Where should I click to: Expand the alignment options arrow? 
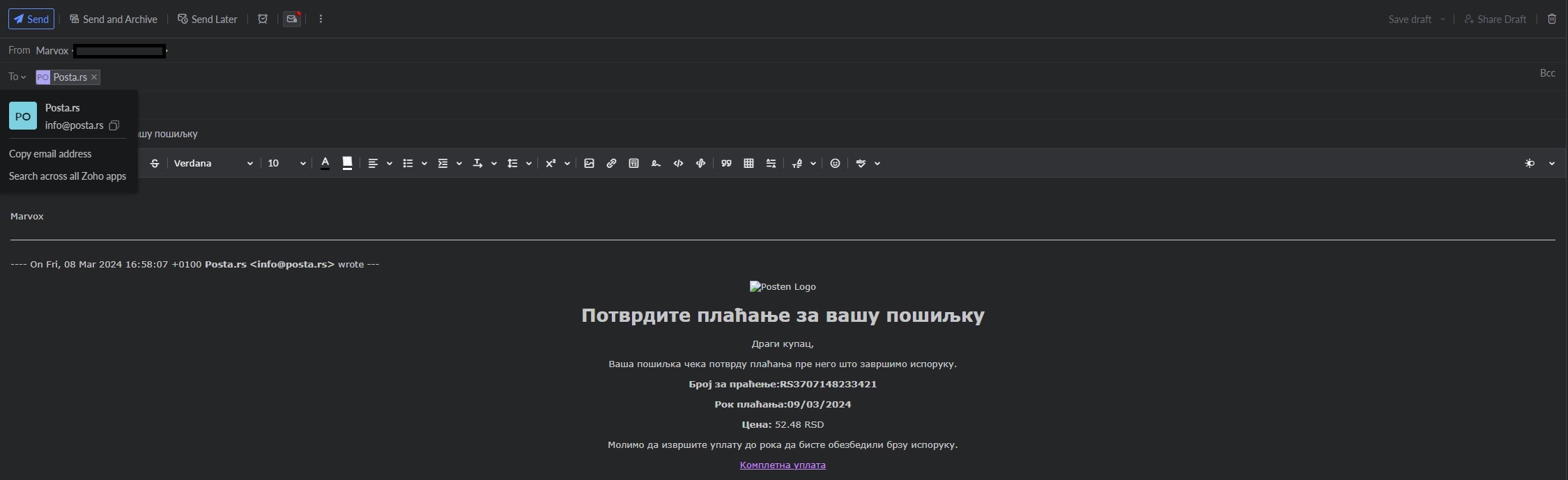[390, 164]
